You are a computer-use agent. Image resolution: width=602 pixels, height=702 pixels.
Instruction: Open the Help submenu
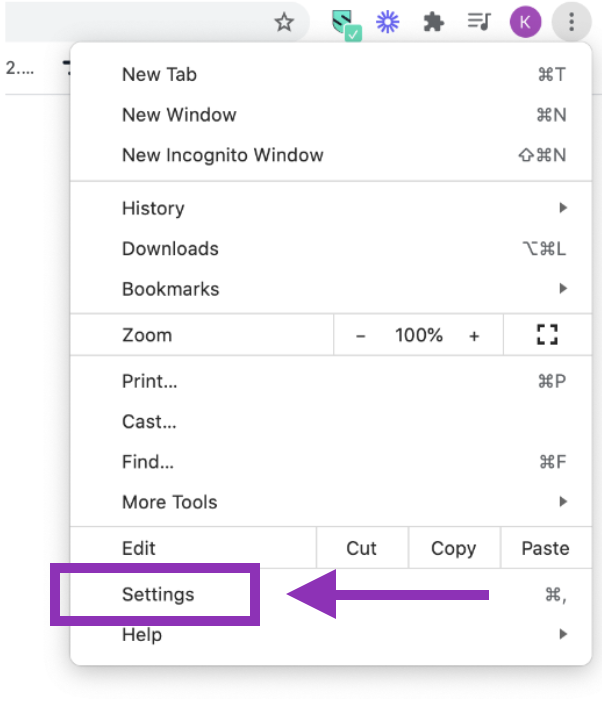point(142,634)
